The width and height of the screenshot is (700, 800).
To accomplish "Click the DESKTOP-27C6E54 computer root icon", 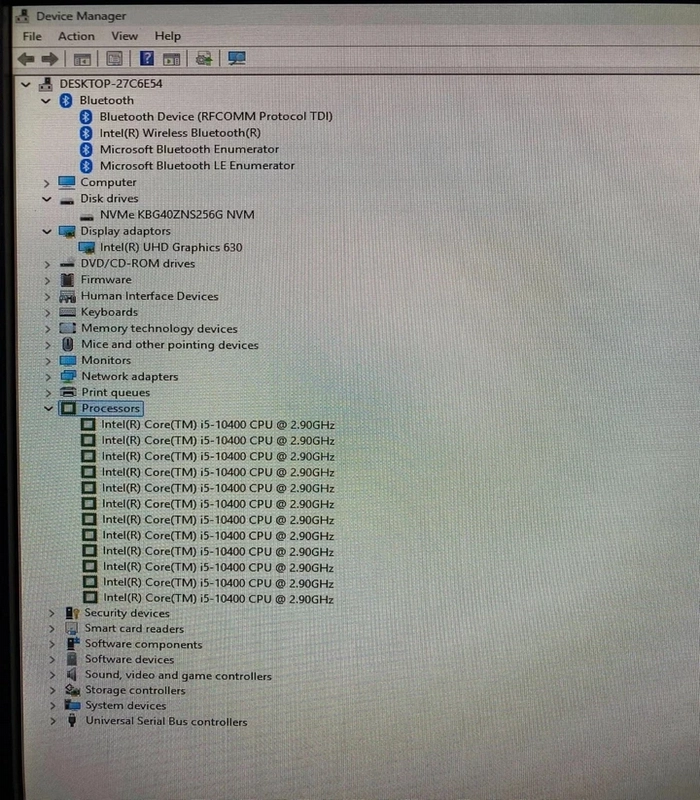I will pyautogui.click(x=46, y=84).
